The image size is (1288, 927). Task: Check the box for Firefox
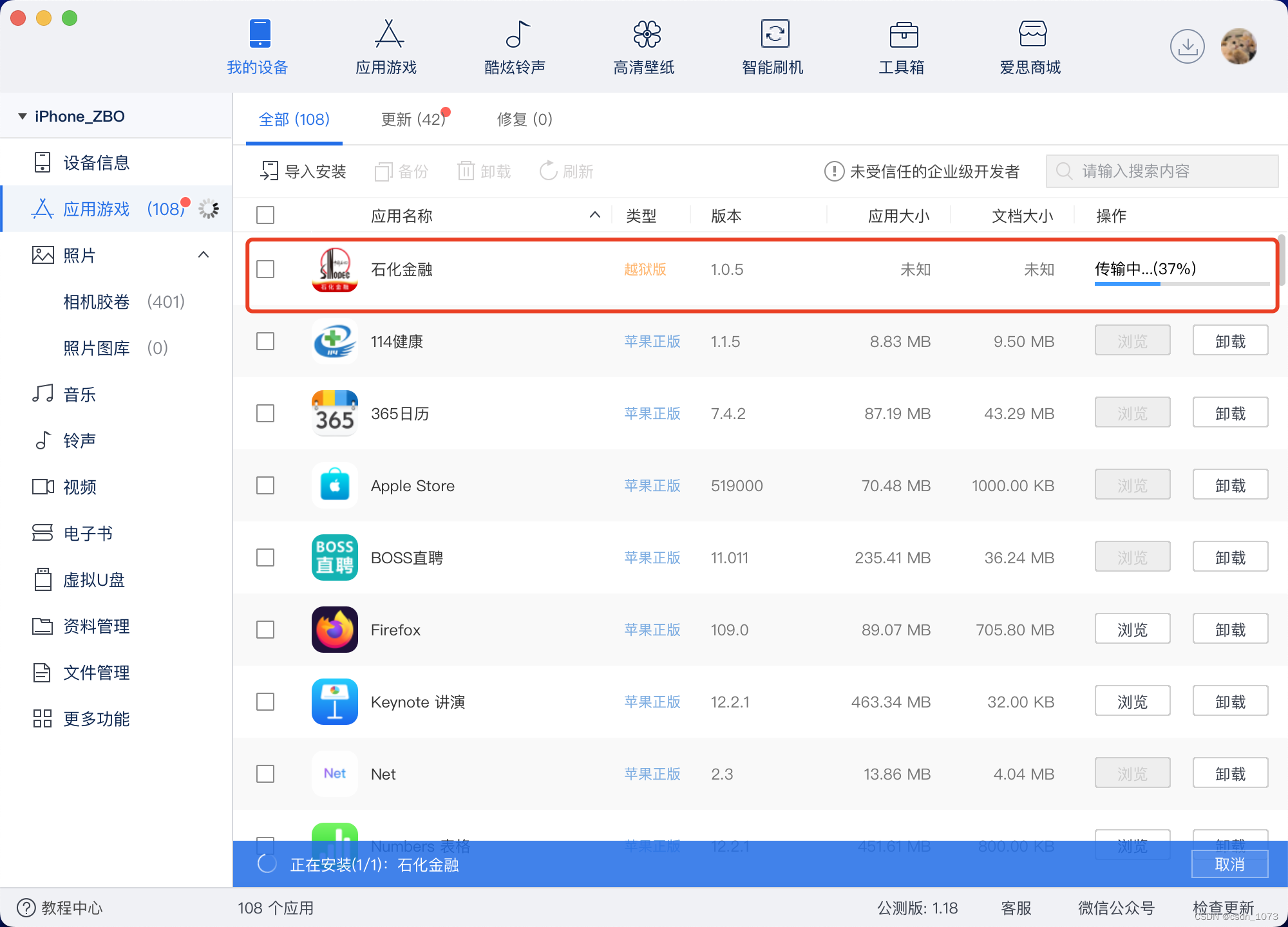tap(265, 630)
